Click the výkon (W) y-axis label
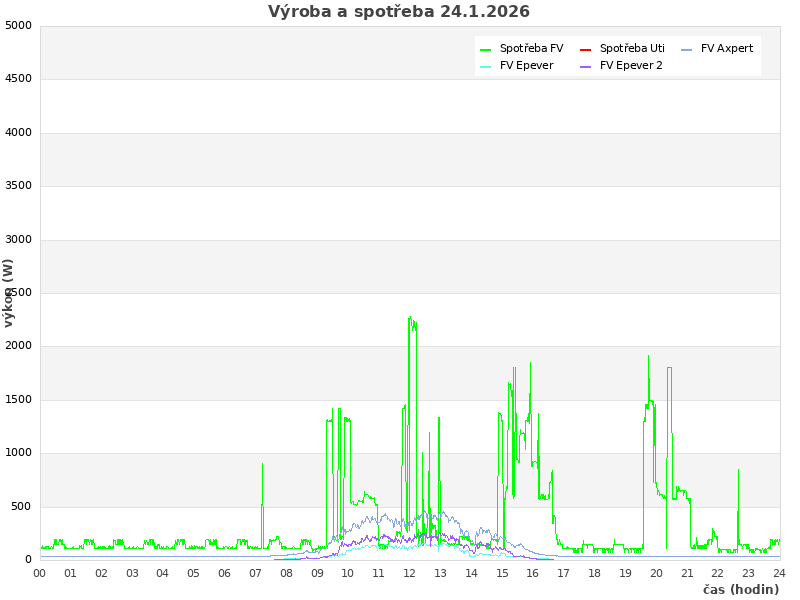This screenshot has height=600, width=800. 9,292
